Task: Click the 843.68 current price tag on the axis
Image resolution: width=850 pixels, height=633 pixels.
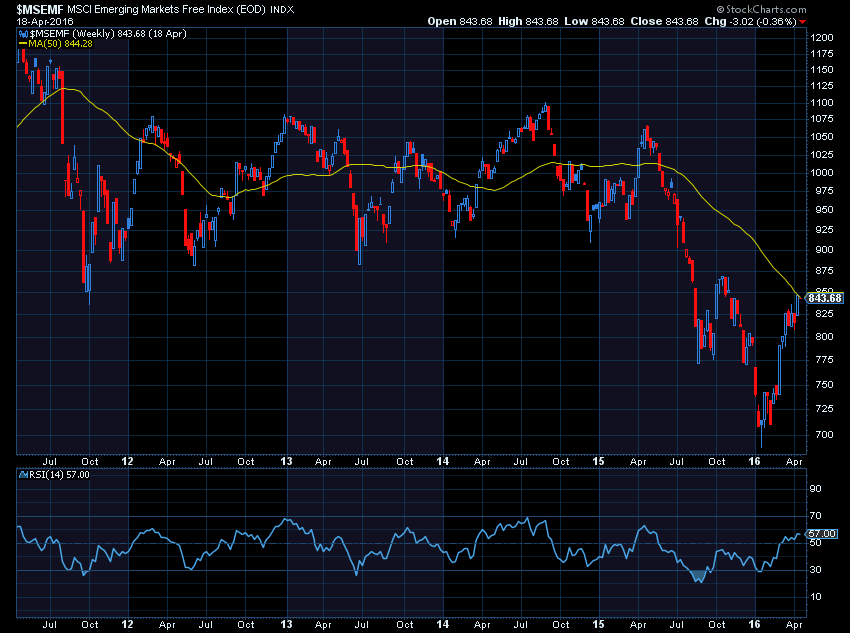Action: 825,298
